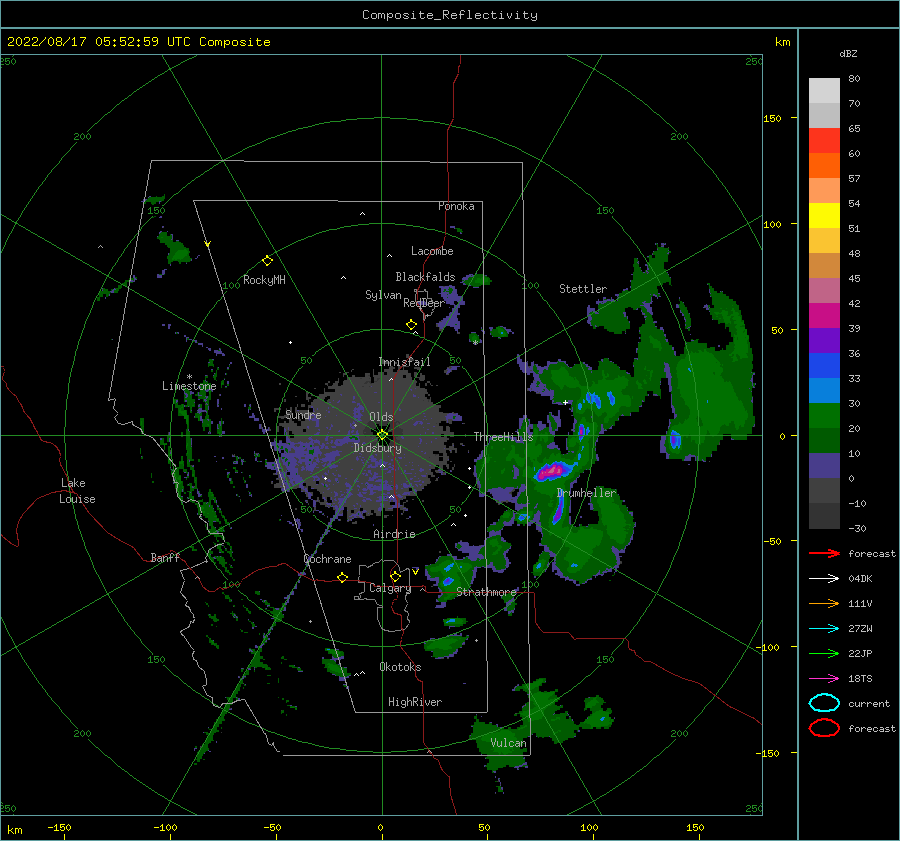Click the Blackfalds label

click(425, 277)
